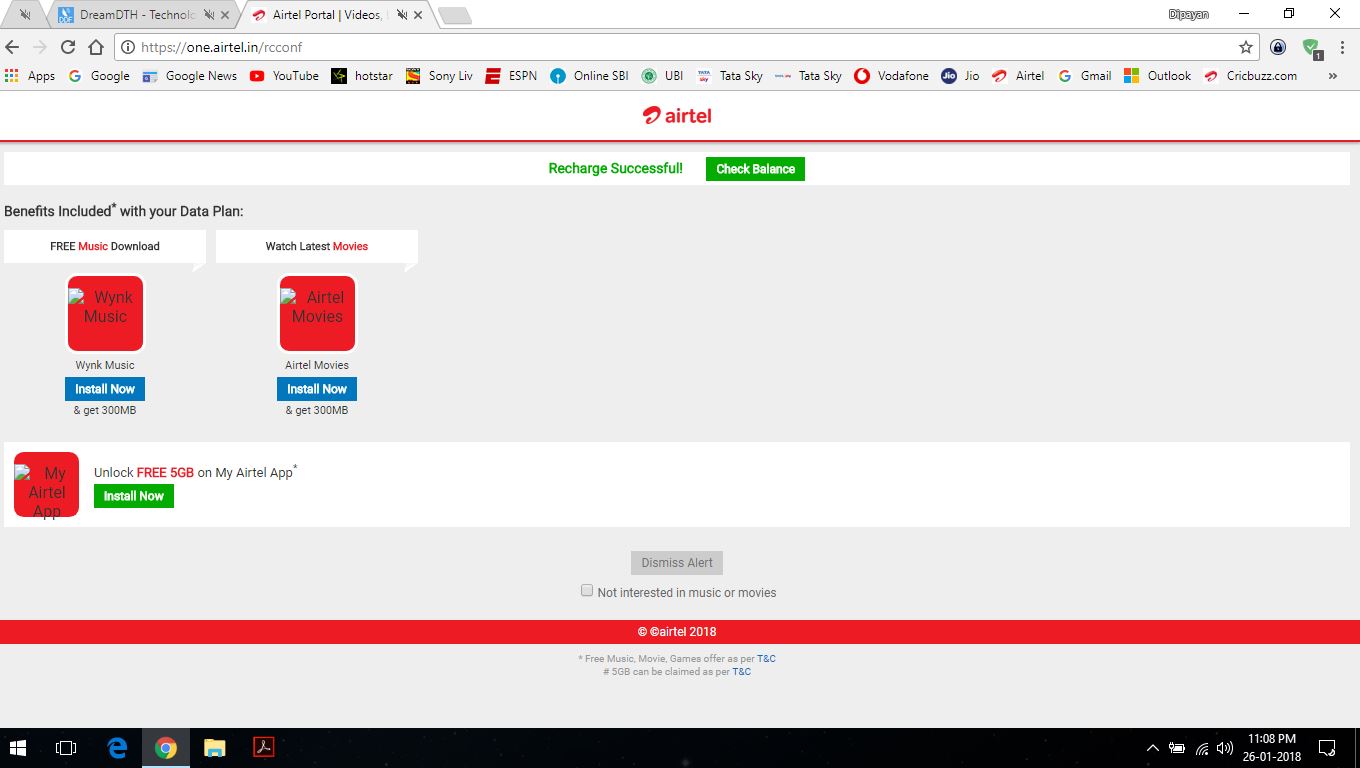1360x768 pixels.
Task: Open the Wi-Fi network tray icon
Action: [x=1202, y=748]
